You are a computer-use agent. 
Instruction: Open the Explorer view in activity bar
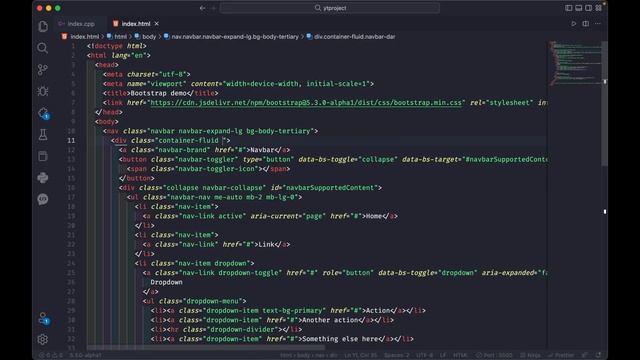43,27
